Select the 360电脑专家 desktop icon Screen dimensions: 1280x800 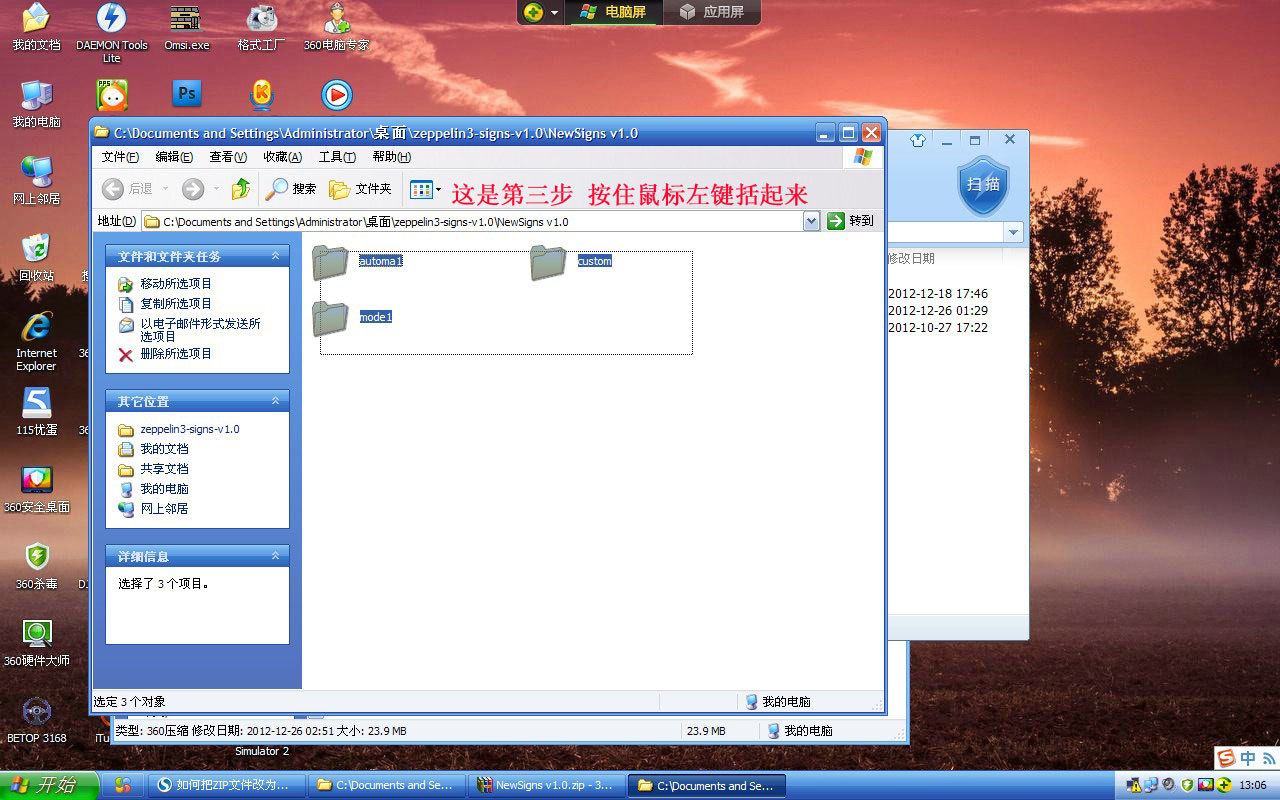click(x=336, y=27)
